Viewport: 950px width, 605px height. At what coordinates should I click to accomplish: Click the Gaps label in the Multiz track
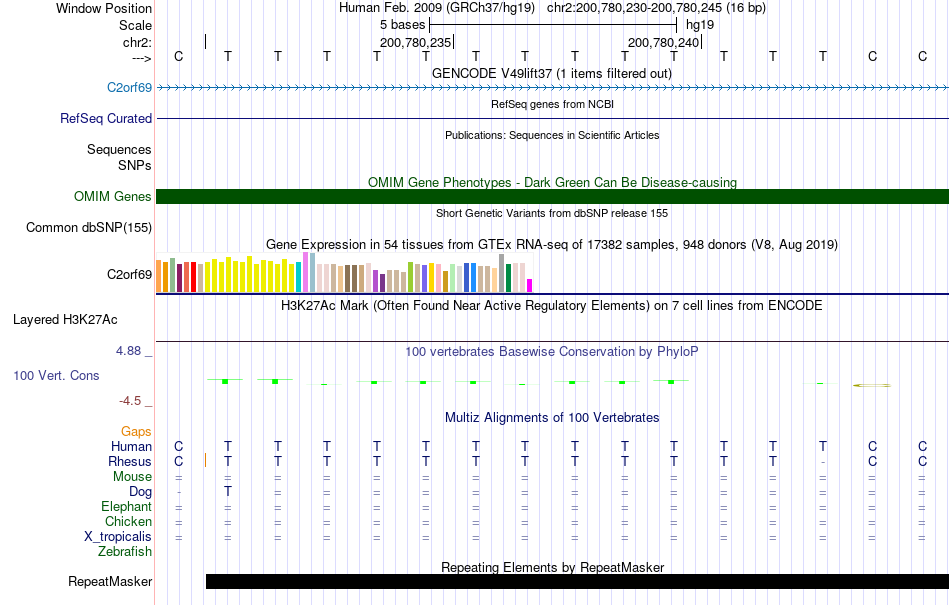coord(136,432)
